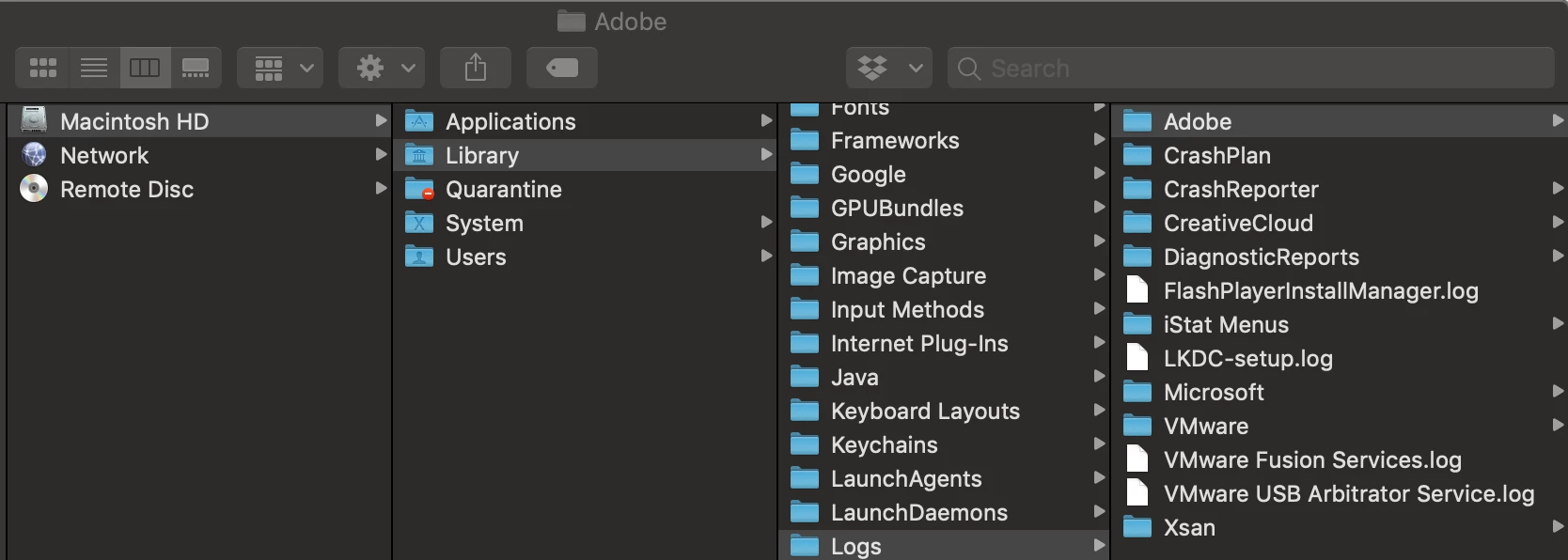Select Macintosh HD drive icon
1568x560 pixels.
click(x=34, y=120)
